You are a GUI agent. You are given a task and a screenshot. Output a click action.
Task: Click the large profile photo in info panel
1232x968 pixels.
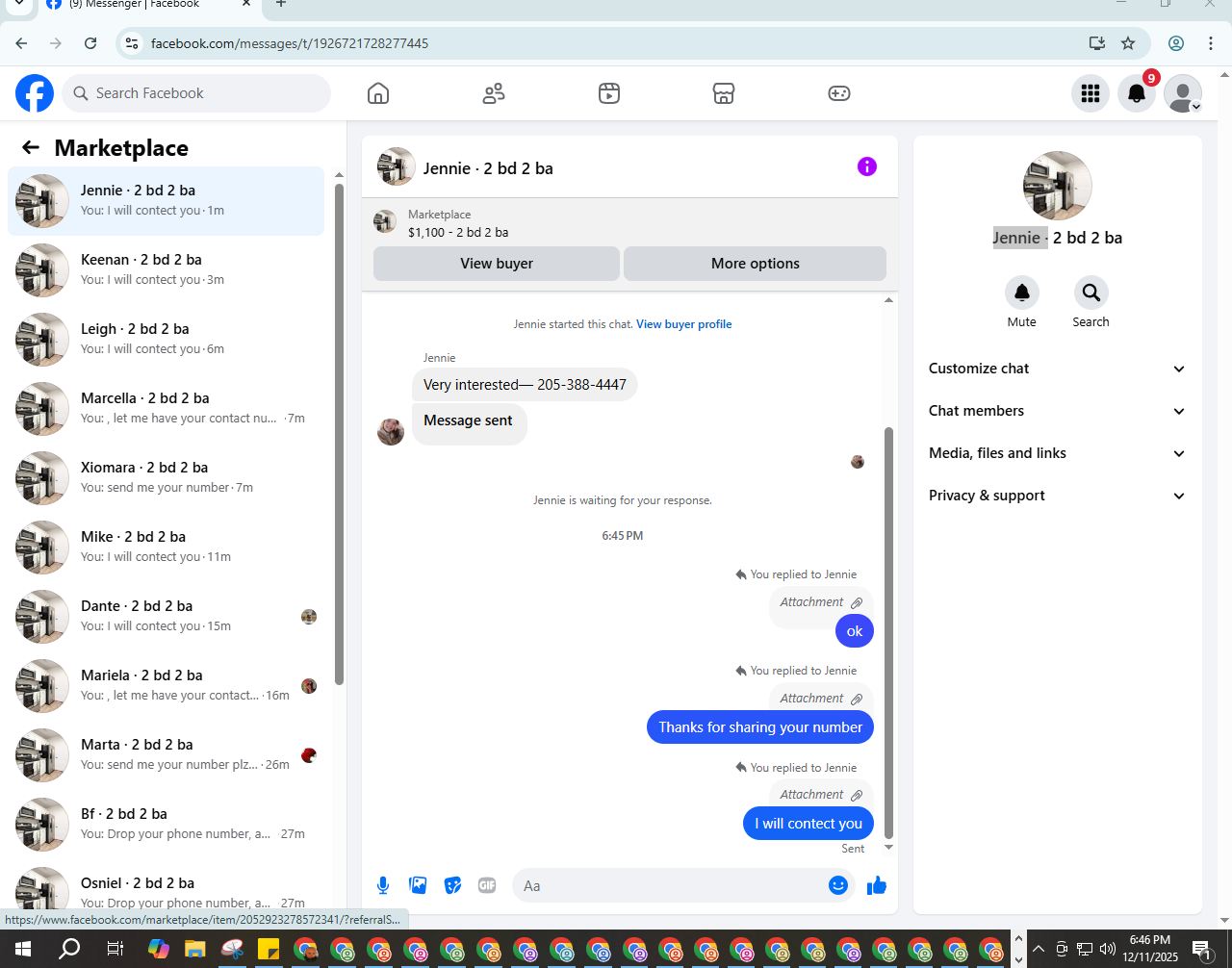(1057, 187)
